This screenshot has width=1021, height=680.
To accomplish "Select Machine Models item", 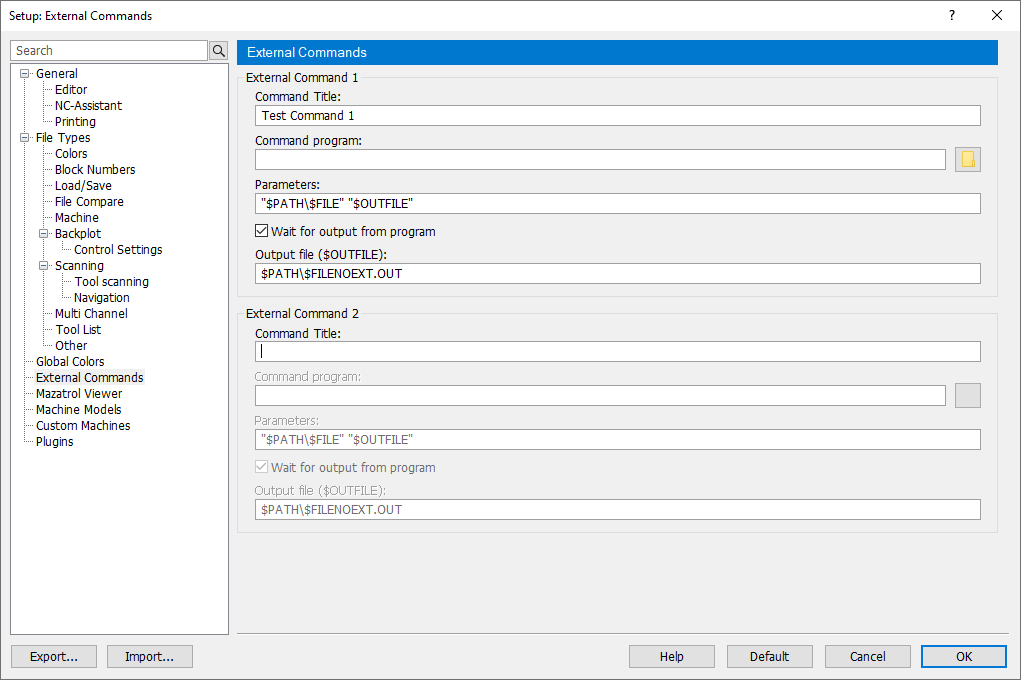I will [x=78, y=410].
